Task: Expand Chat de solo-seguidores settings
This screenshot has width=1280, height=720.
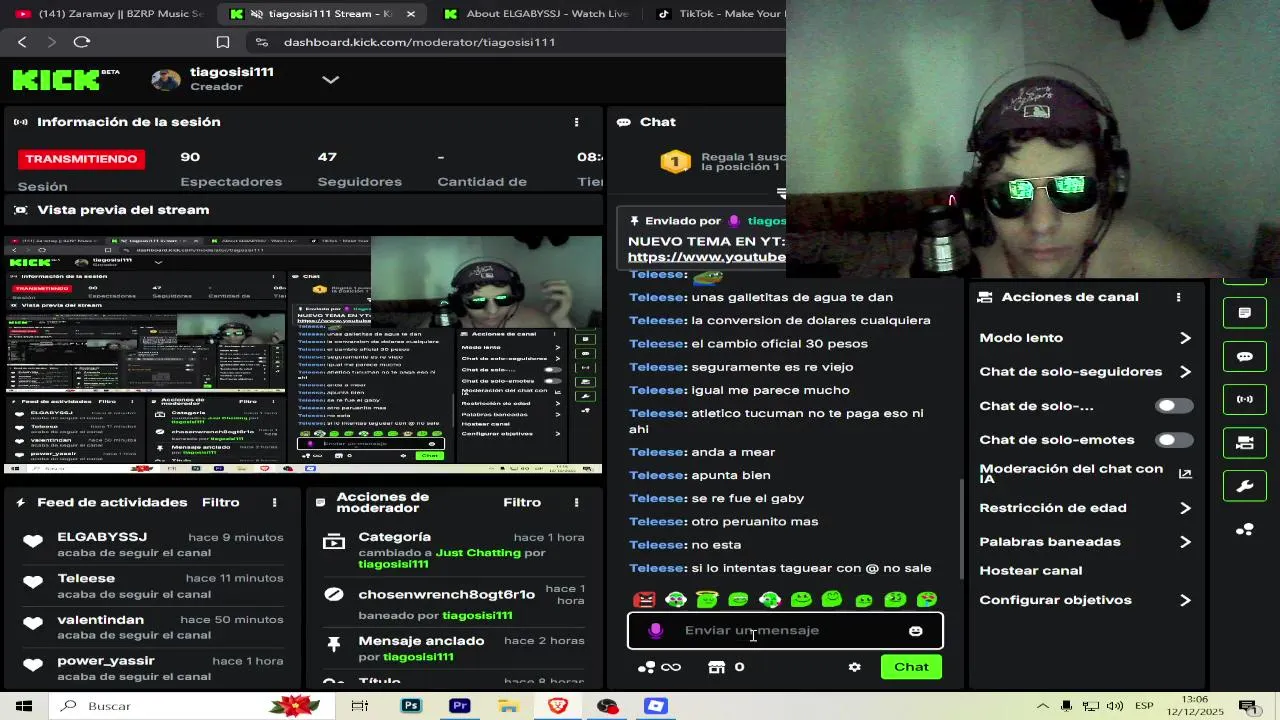Action: (x=1185, y=372)
